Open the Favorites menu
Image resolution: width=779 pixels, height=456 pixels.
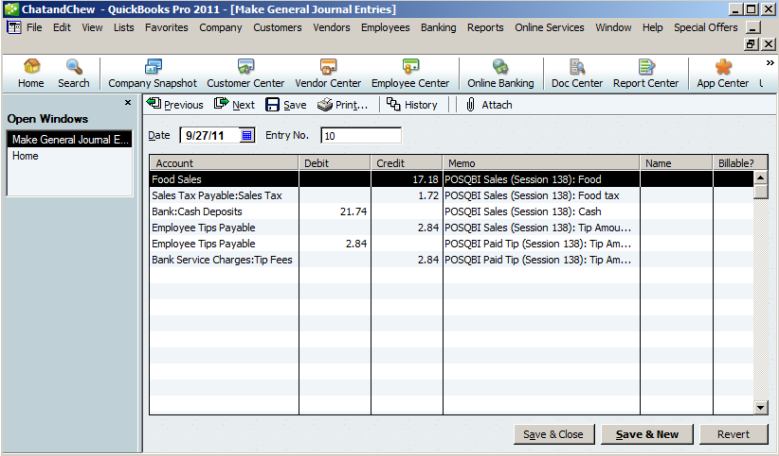(166, 27)
